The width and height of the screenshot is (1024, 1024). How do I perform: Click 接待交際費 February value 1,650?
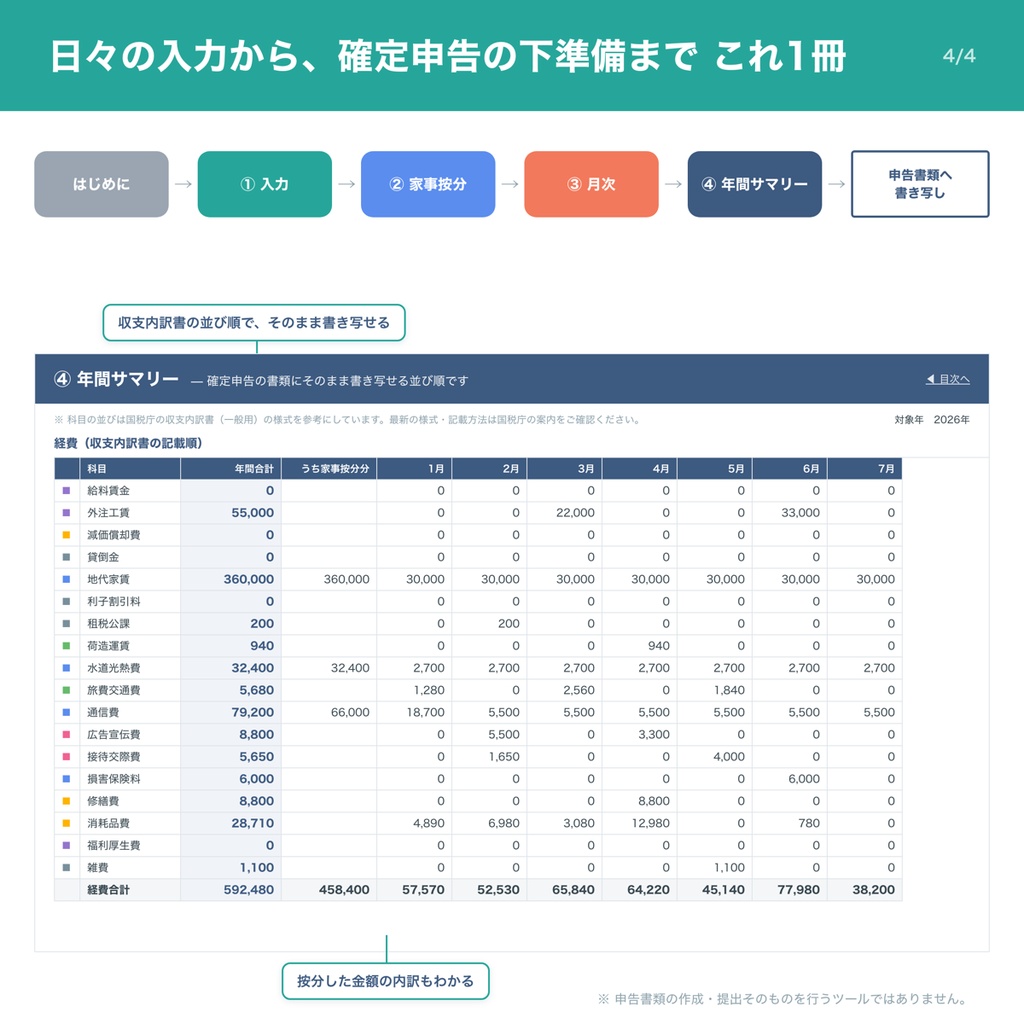click(x=504, y=757)
